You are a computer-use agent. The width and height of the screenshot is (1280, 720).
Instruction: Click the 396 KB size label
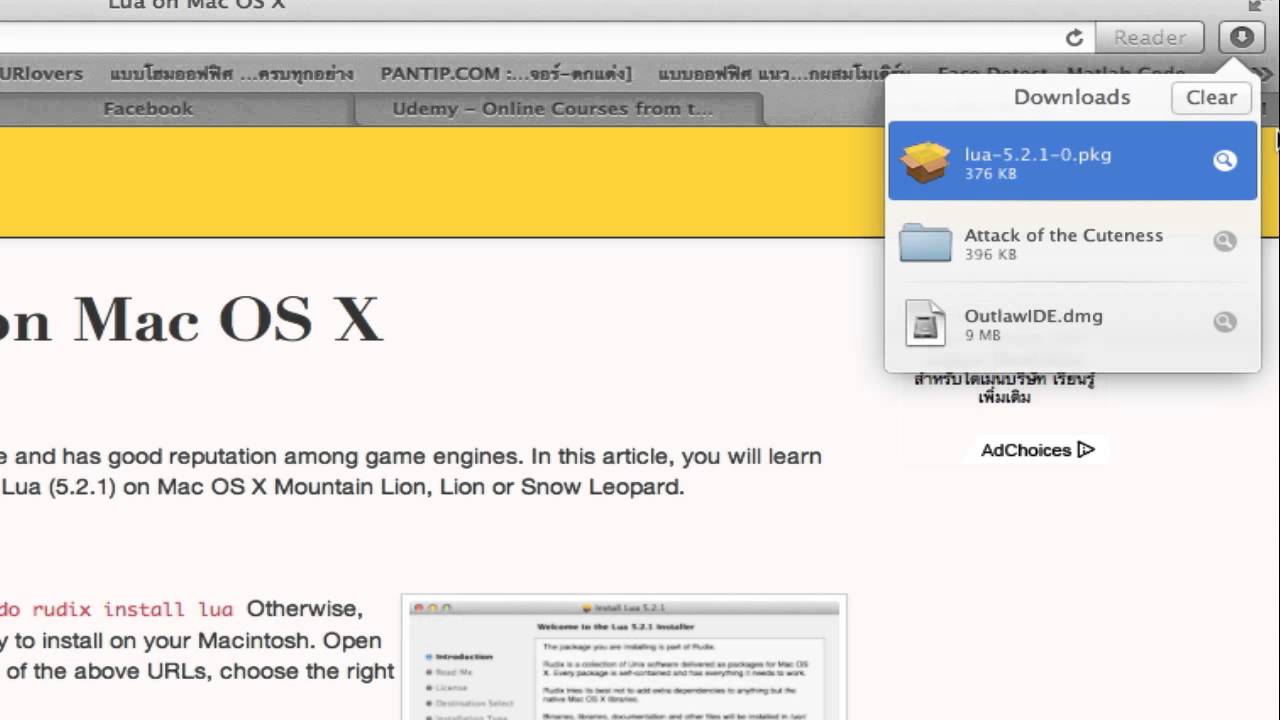pos(990,255)
